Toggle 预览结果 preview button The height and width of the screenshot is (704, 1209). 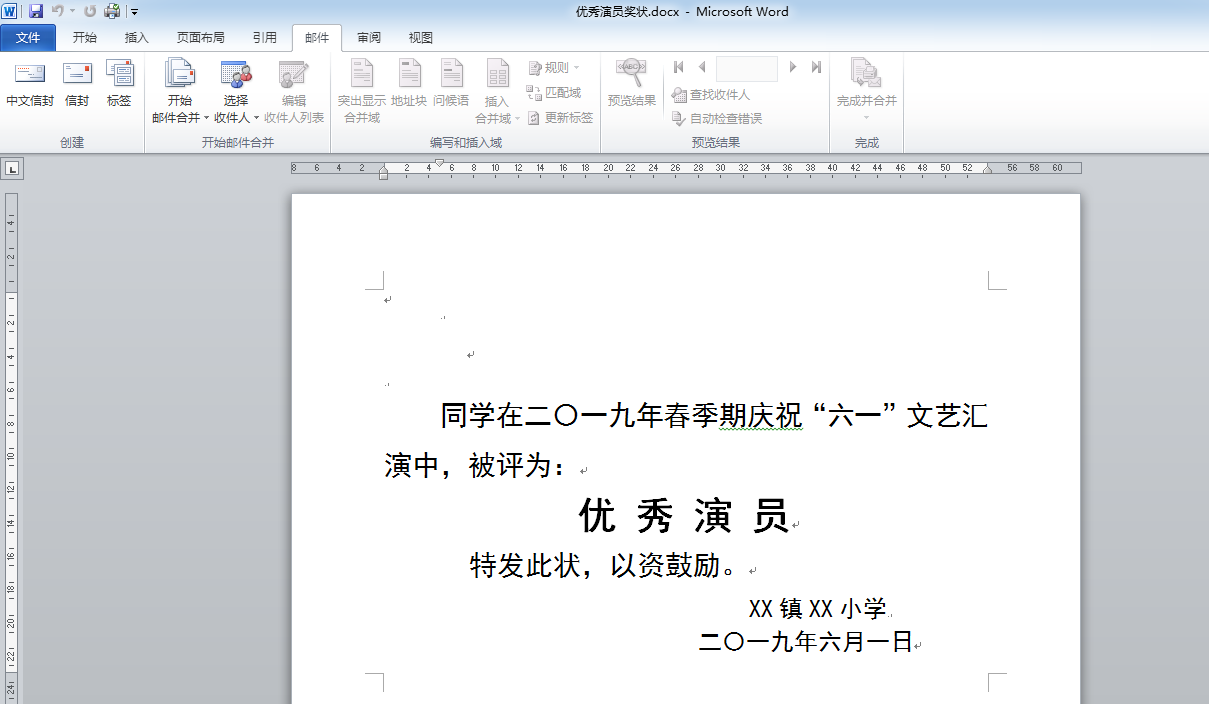point(632,84)
